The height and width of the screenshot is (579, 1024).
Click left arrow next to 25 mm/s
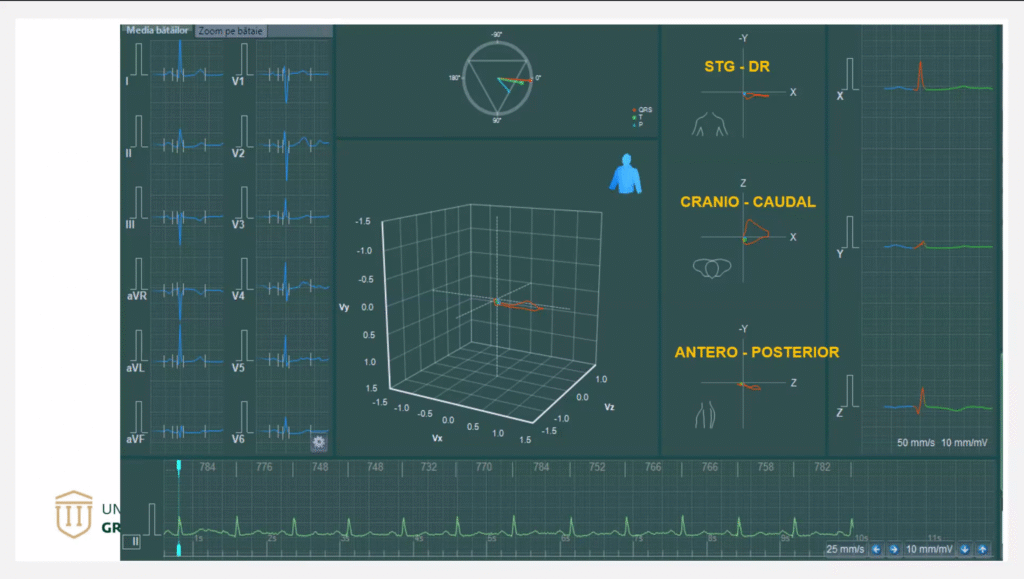[x=876, y=549]
